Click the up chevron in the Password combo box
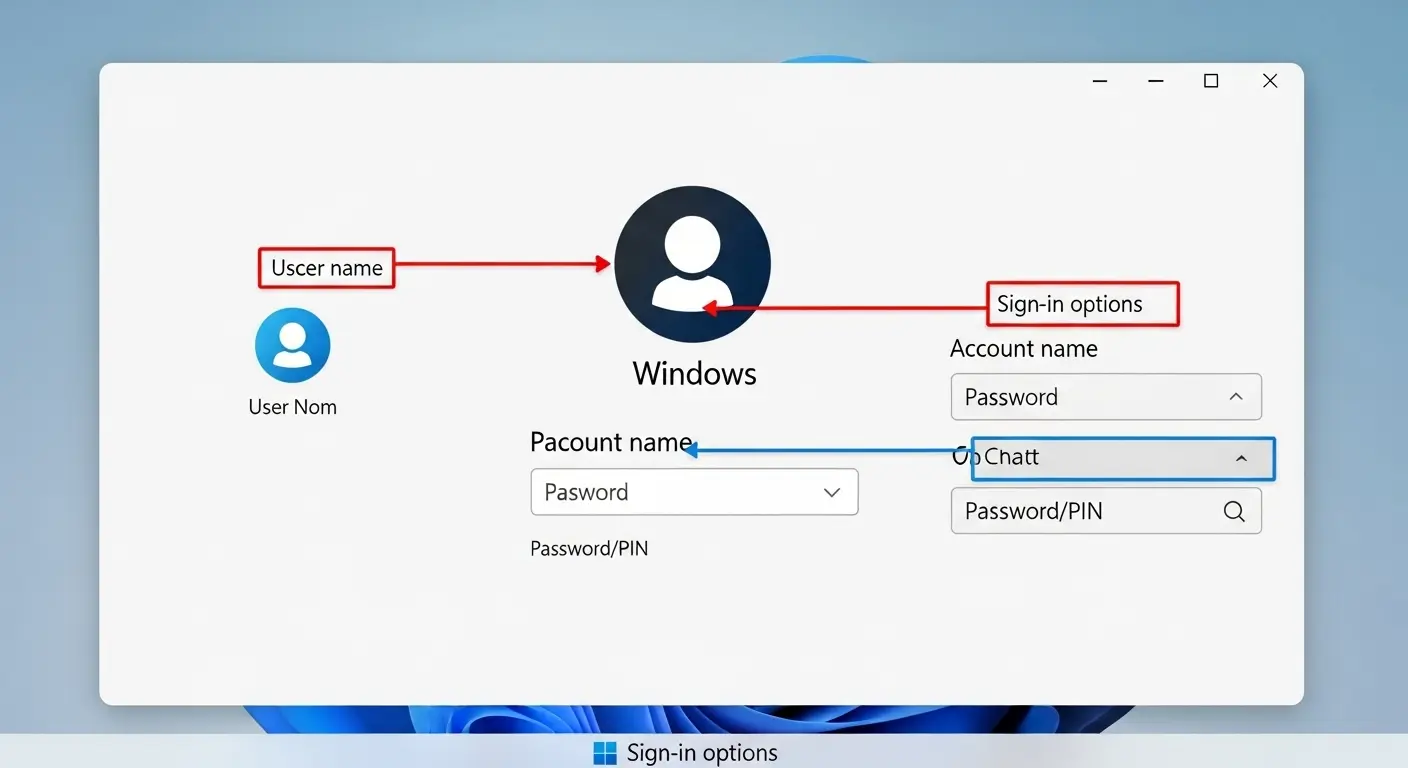Screen dimensions: 1408x768 tap(1236, 397)
